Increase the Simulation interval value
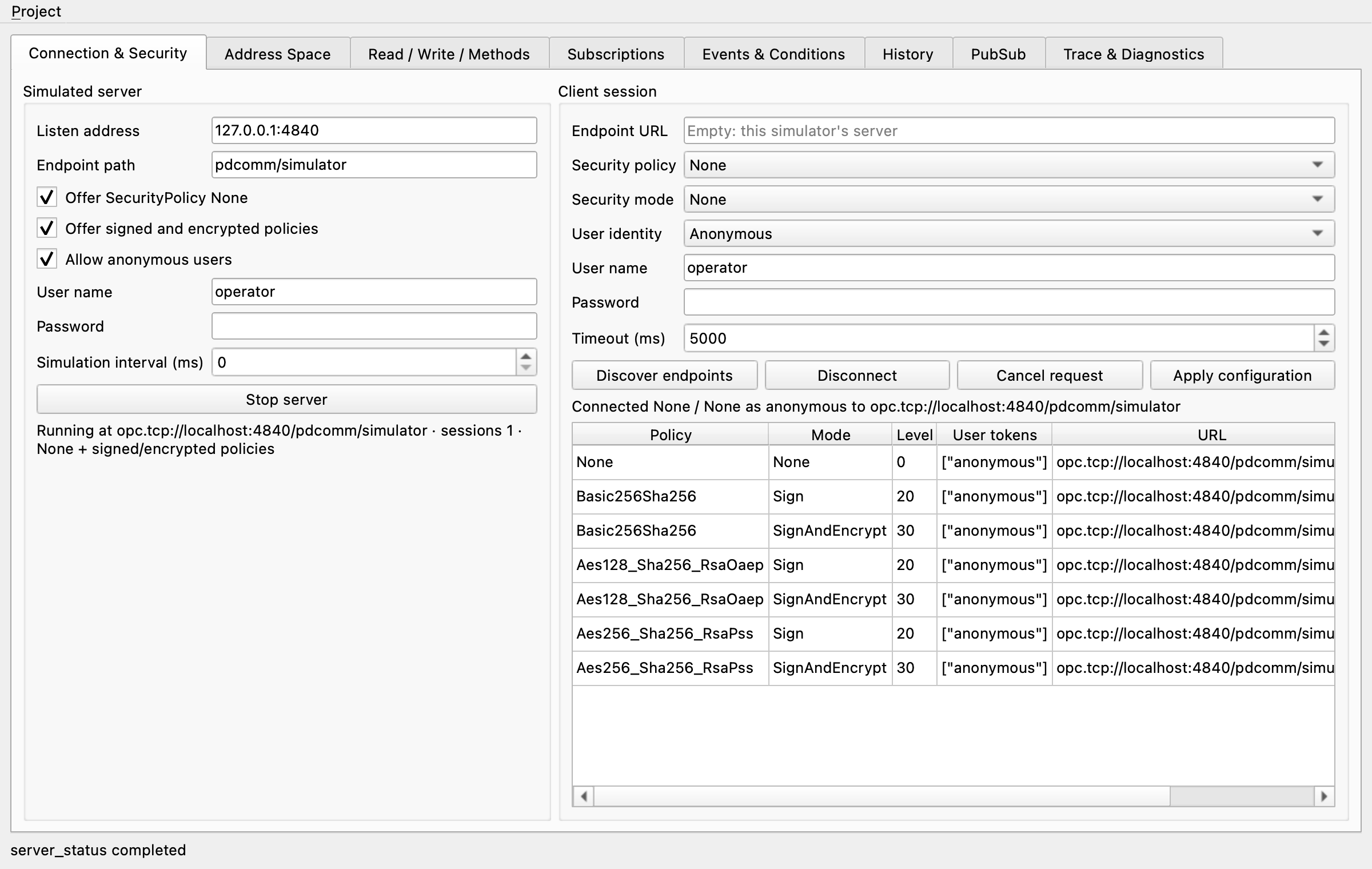The image size is (1372, 869). [526, 356]
